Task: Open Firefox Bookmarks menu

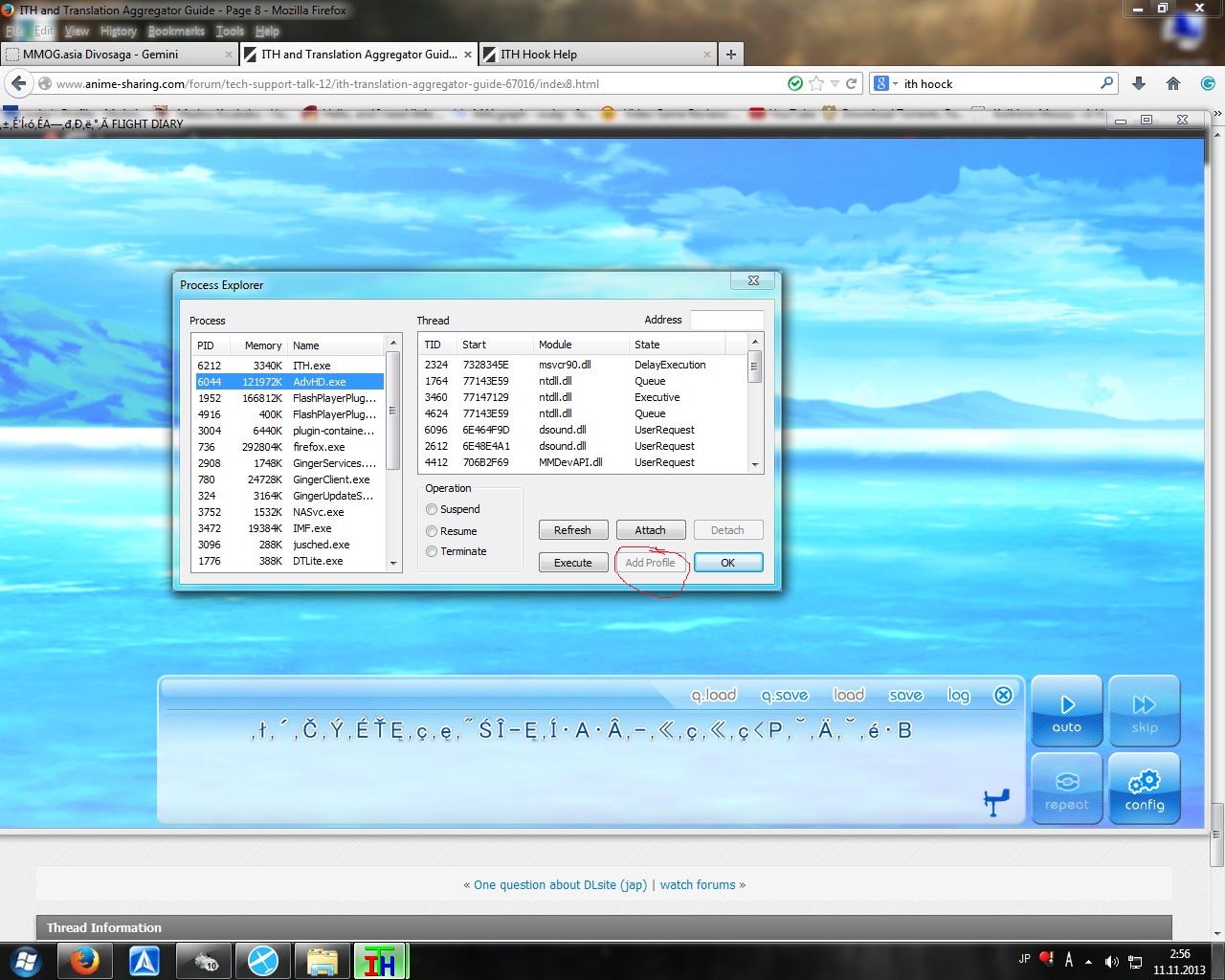Action: [x=176, y=31]
